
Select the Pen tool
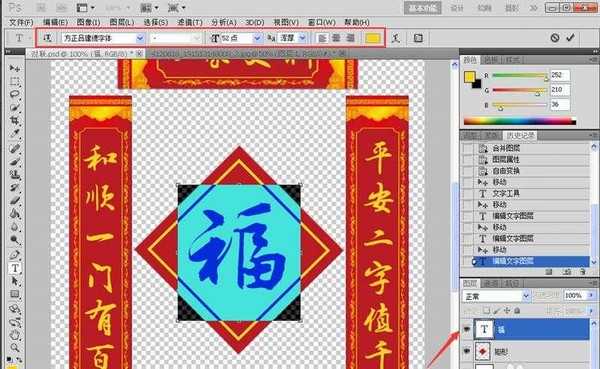pos(15,255)
